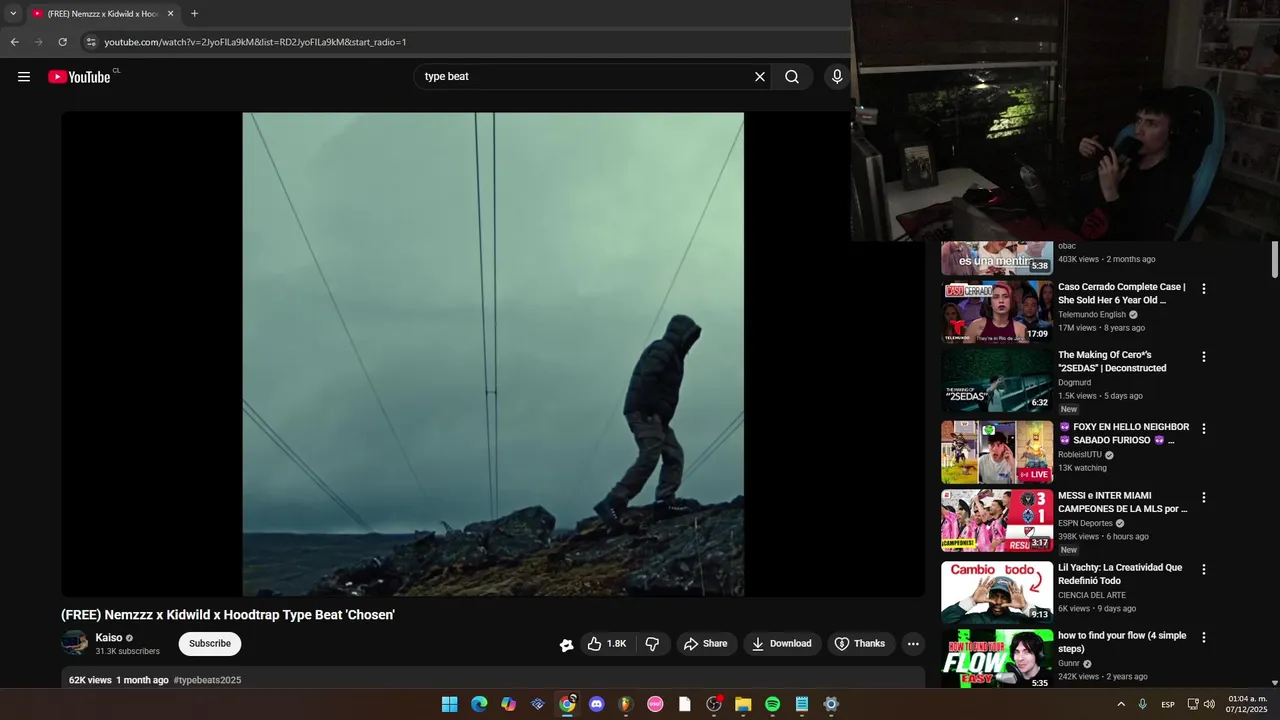
Task: Open options for Lil Yachty video
Action: 1204,569
